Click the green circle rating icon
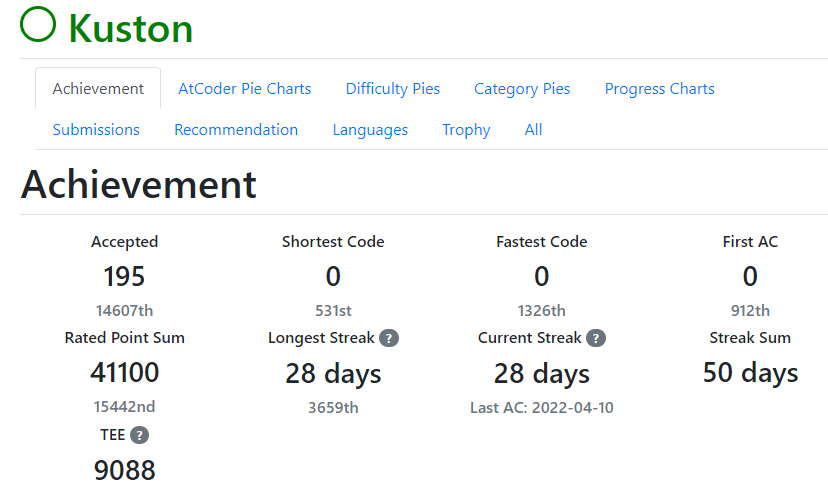The width and height of the screenshot is (828, 504). pos(38,24)
